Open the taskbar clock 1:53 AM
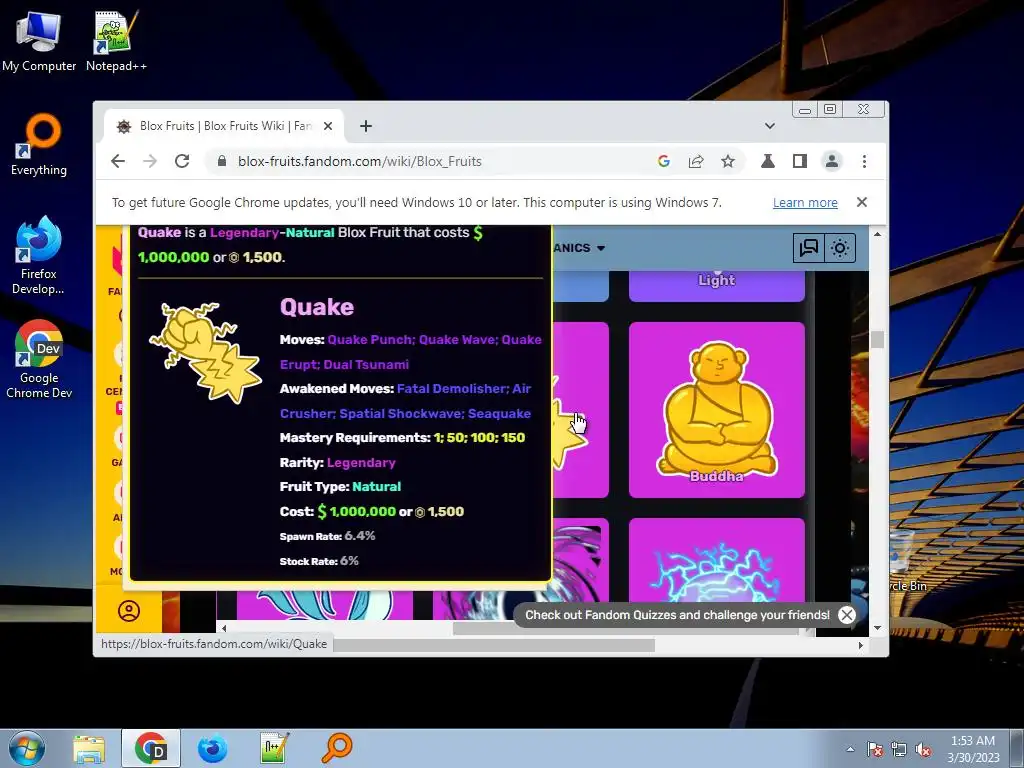The height and width of the screenshot is (768, 1024). tap(973, 749)
